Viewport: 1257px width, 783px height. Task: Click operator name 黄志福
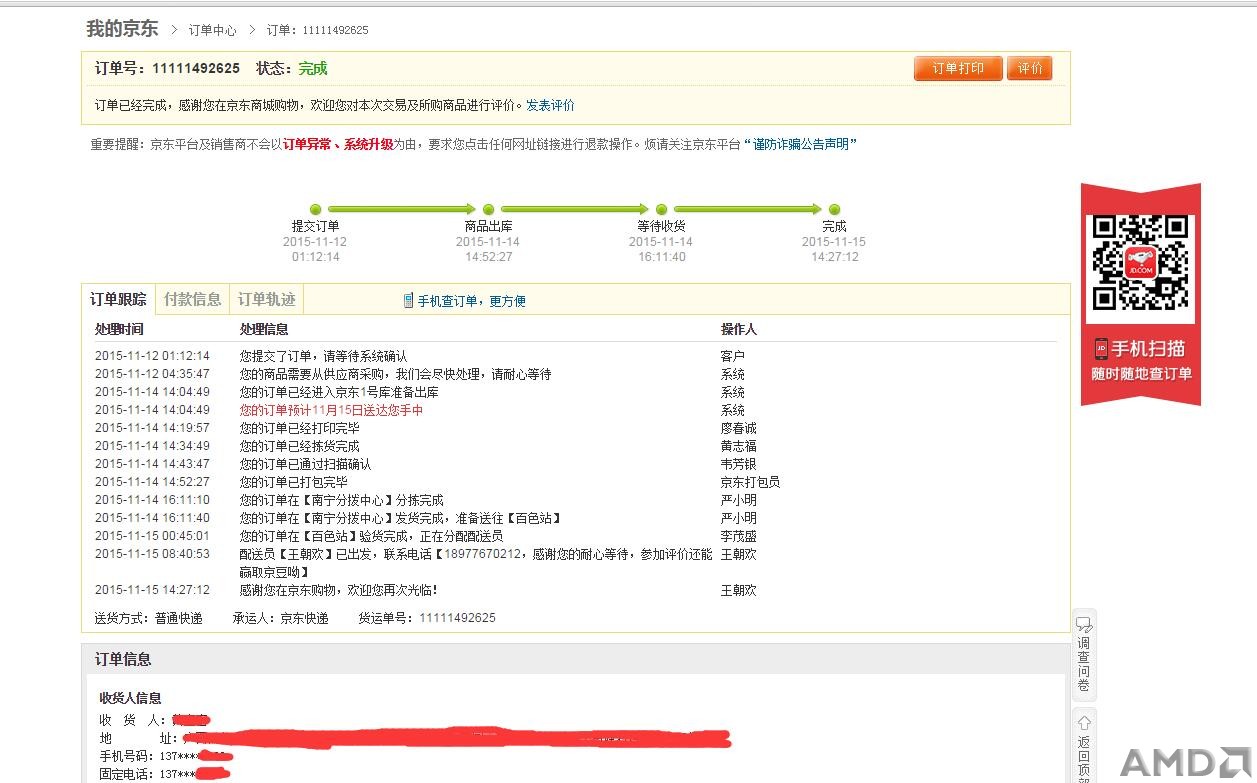[x=739, y=446]
